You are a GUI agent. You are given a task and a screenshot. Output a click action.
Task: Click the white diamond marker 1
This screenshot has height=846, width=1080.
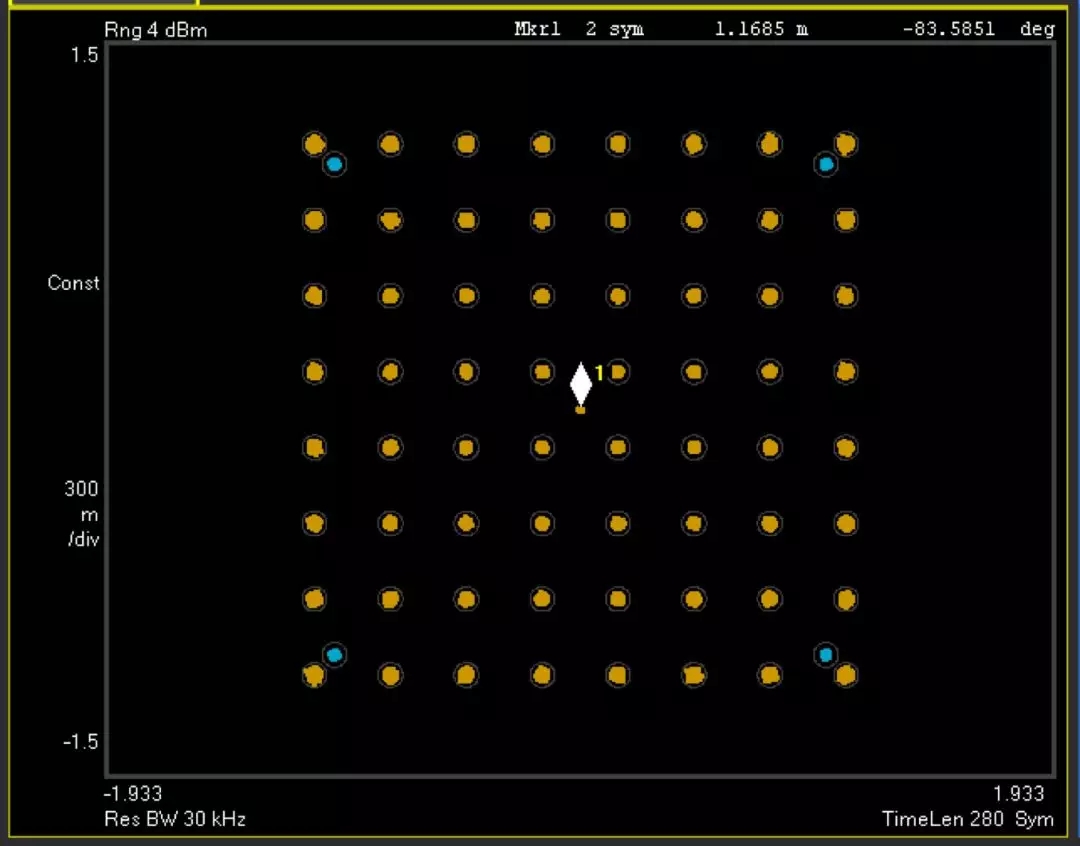[x=581, y=384]
